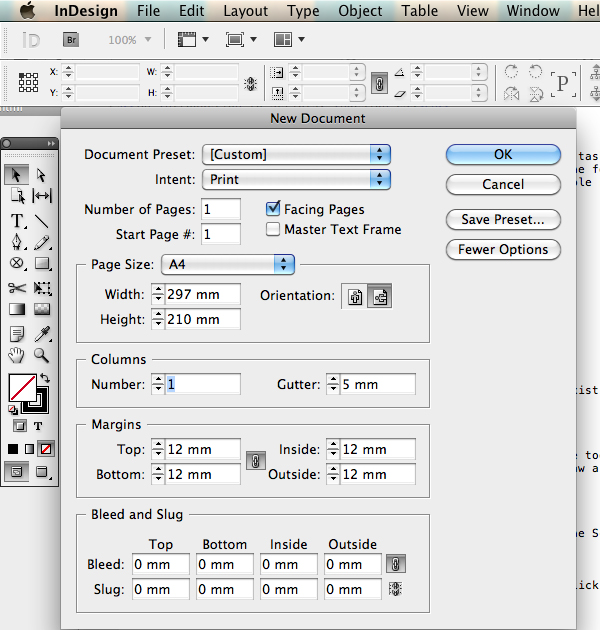Open Adobe Bridge with Br icon

(71, 40)
